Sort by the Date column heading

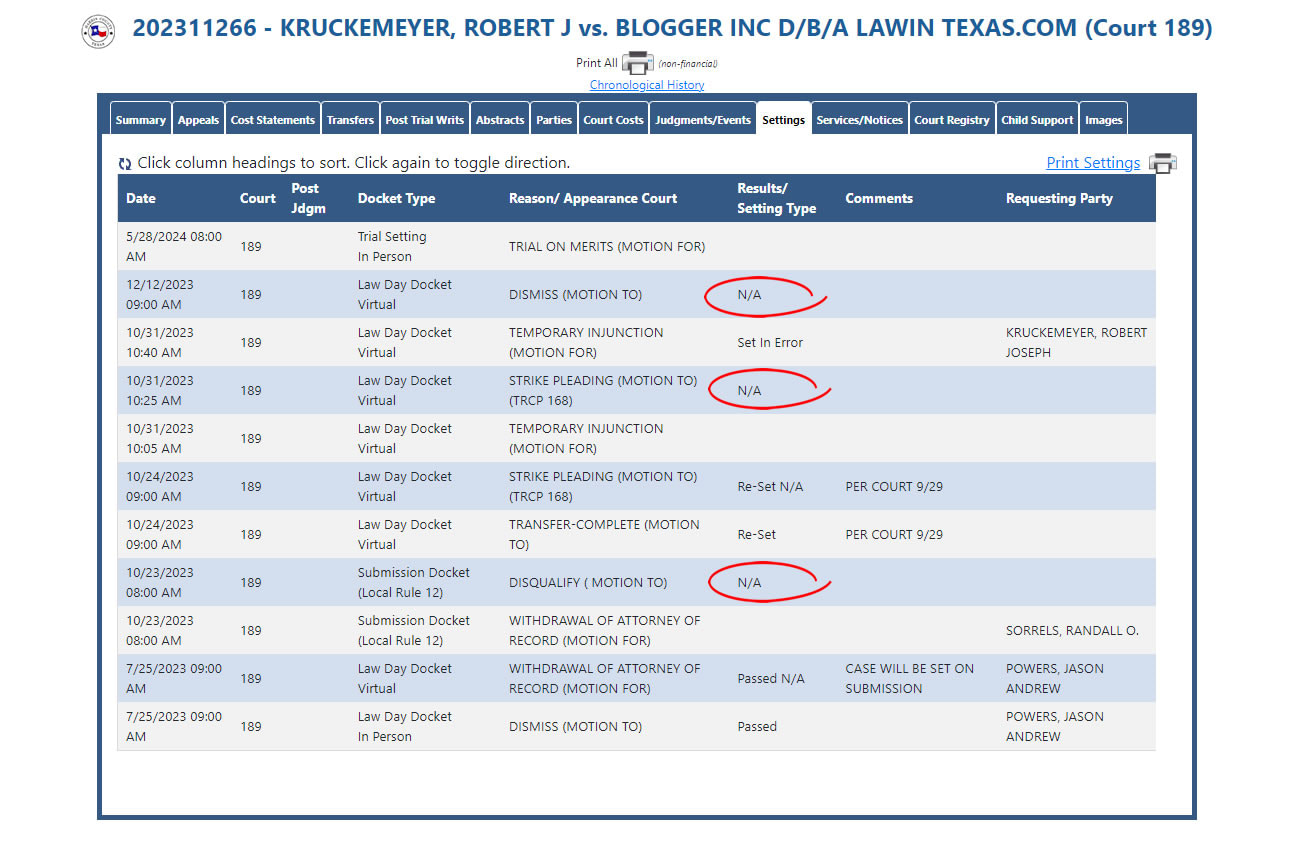coord(141,198)
